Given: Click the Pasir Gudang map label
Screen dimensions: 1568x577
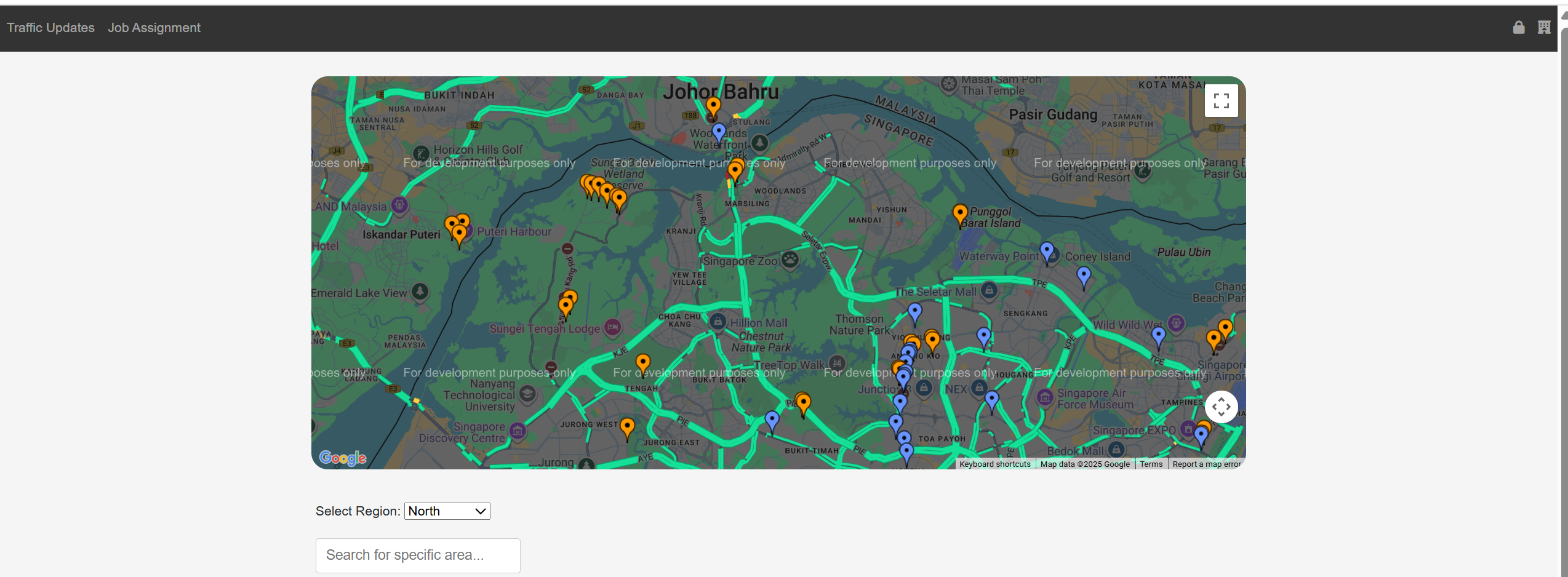Looking at the screenshot, I should point(1053,115).
